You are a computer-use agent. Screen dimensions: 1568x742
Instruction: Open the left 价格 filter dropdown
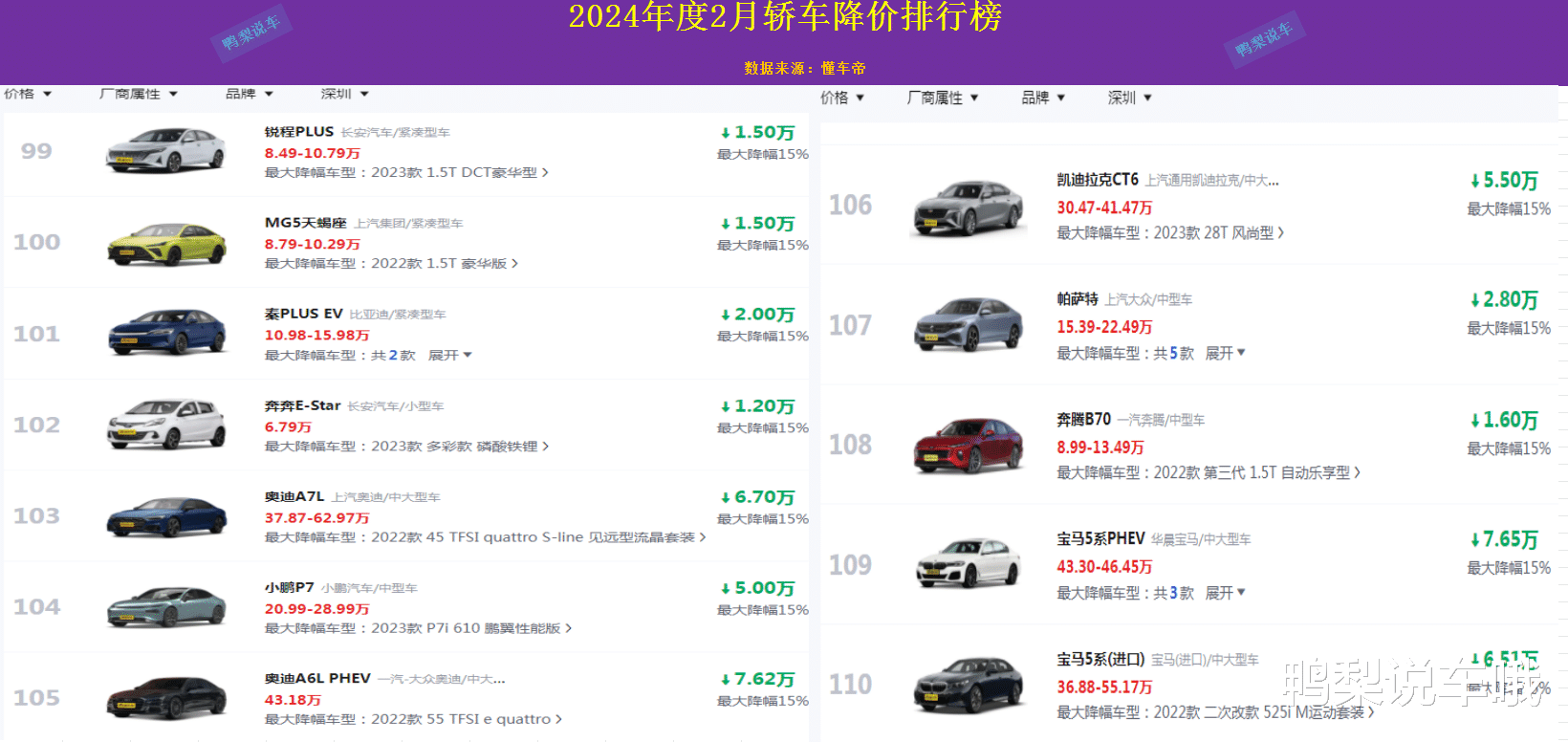point(27,94)
